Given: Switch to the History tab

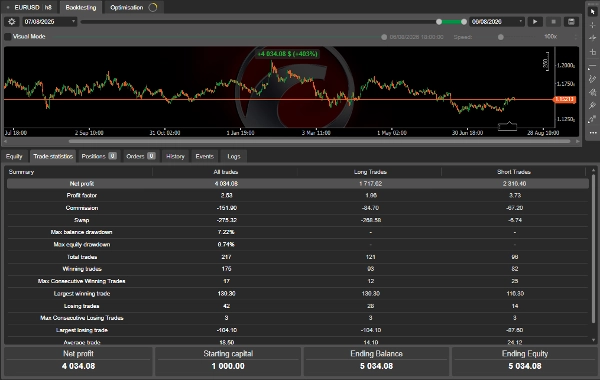Looking at the screenshot, I should click(175, 156).
